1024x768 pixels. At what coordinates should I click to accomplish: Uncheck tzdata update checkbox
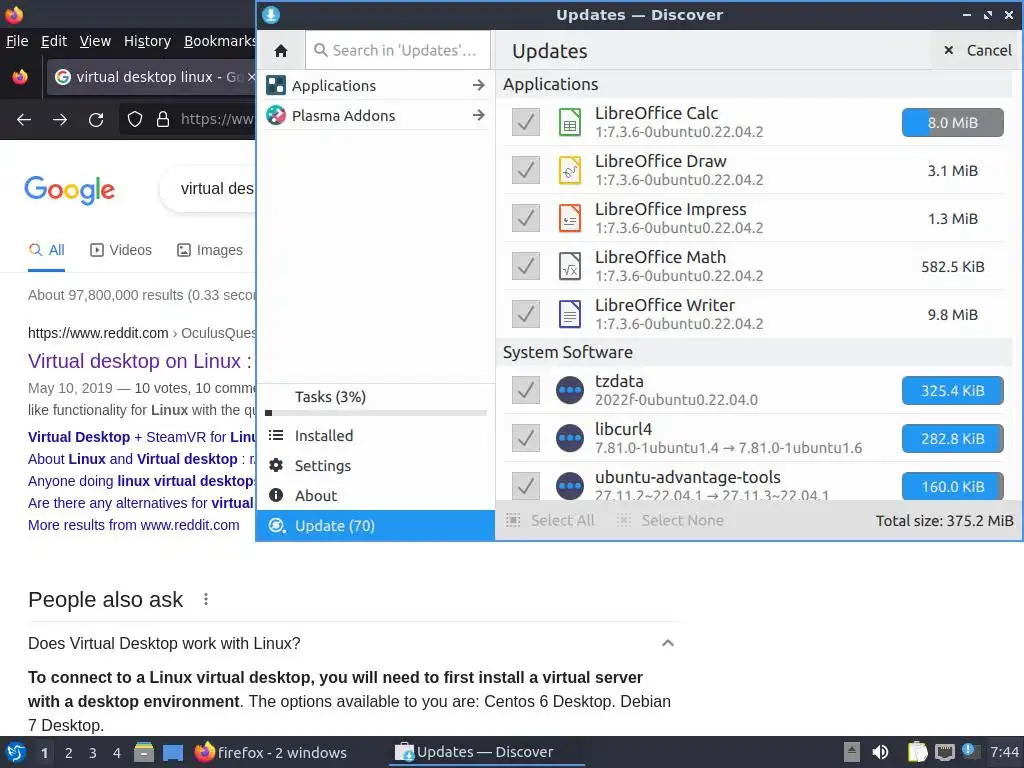point(526,390)
